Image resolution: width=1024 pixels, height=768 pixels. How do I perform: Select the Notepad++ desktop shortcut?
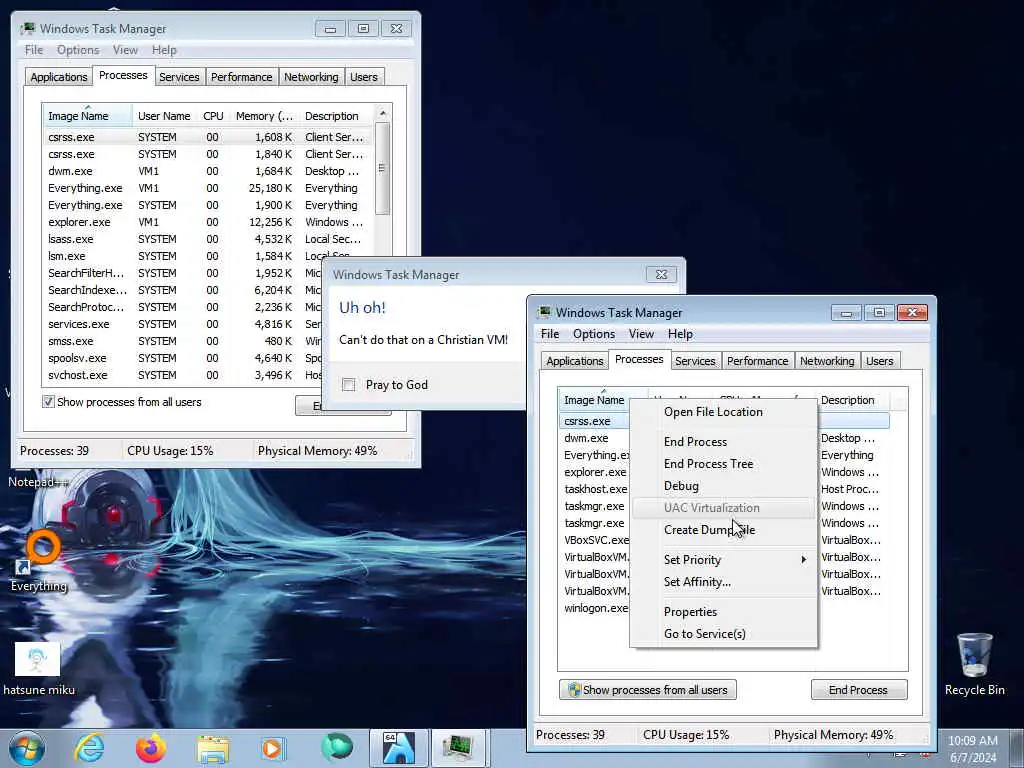(38, 481)
